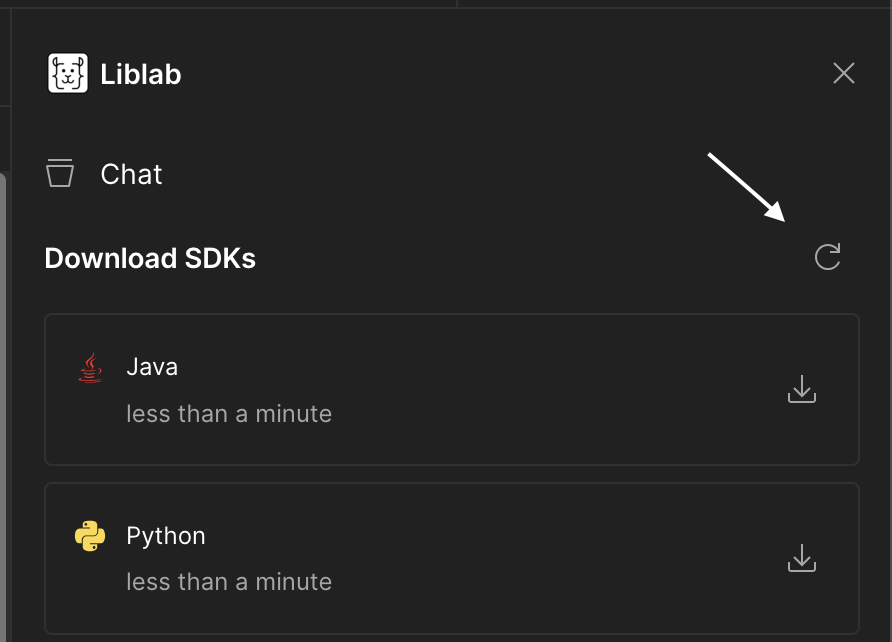Refresh the Download SDKs list
892x642 pixels.
(828, 257)
